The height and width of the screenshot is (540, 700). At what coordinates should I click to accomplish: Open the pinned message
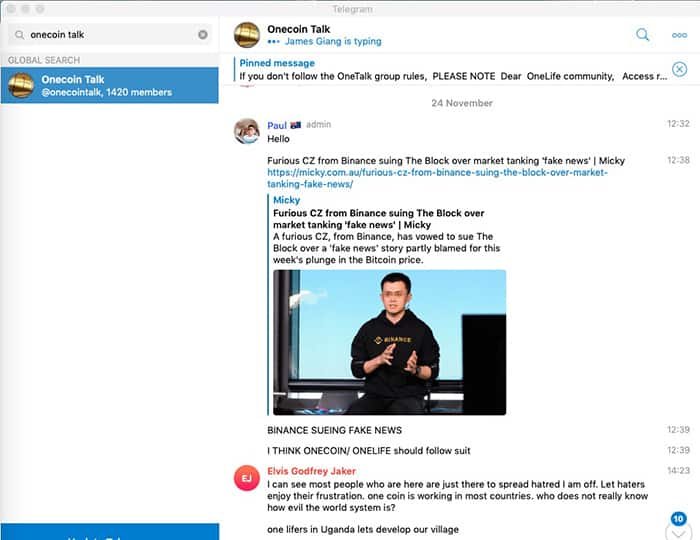(453, 70)
